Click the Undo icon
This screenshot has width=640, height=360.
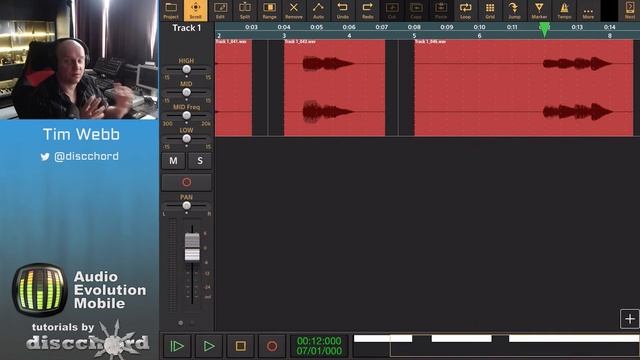pyautogui.click(x=343, y=10)
